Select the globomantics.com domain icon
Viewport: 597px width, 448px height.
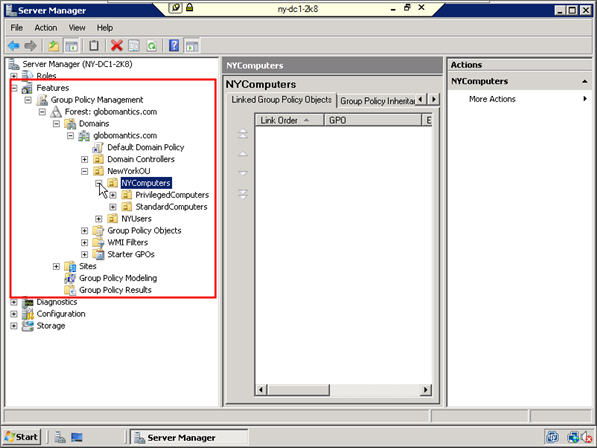[84, 136]
